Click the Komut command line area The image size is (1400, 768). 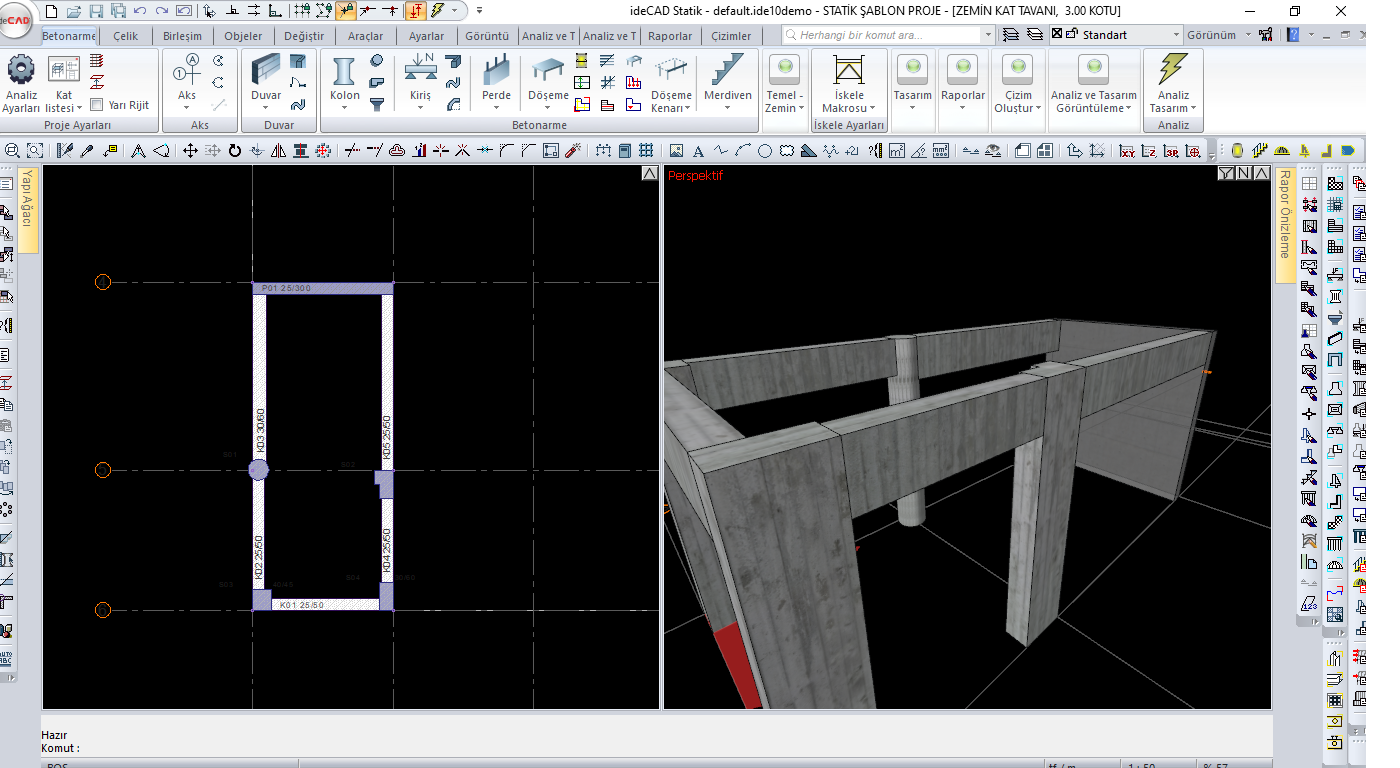pyautogui.click(x=656, y=748)
